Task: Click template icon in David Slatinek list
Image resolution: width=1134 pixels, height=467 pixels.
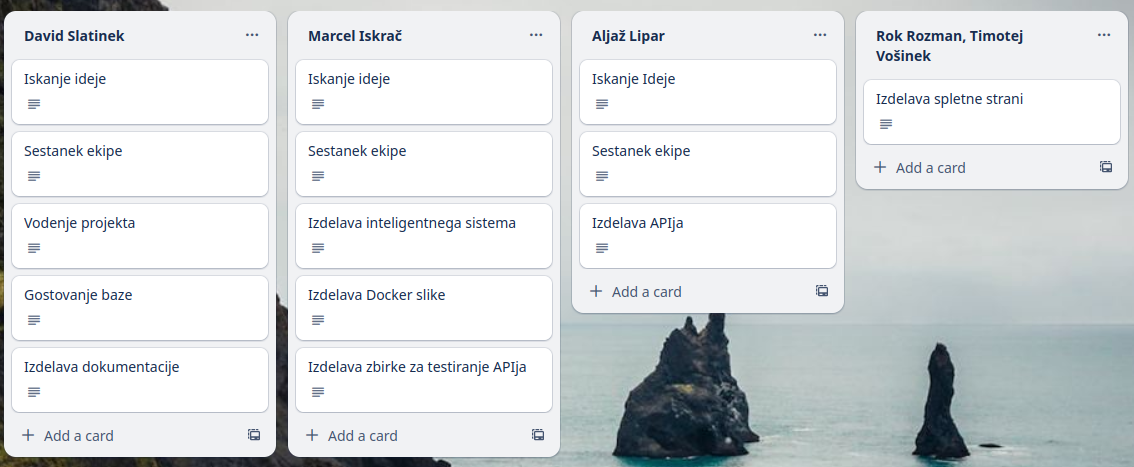Action: tap(254, 435)
